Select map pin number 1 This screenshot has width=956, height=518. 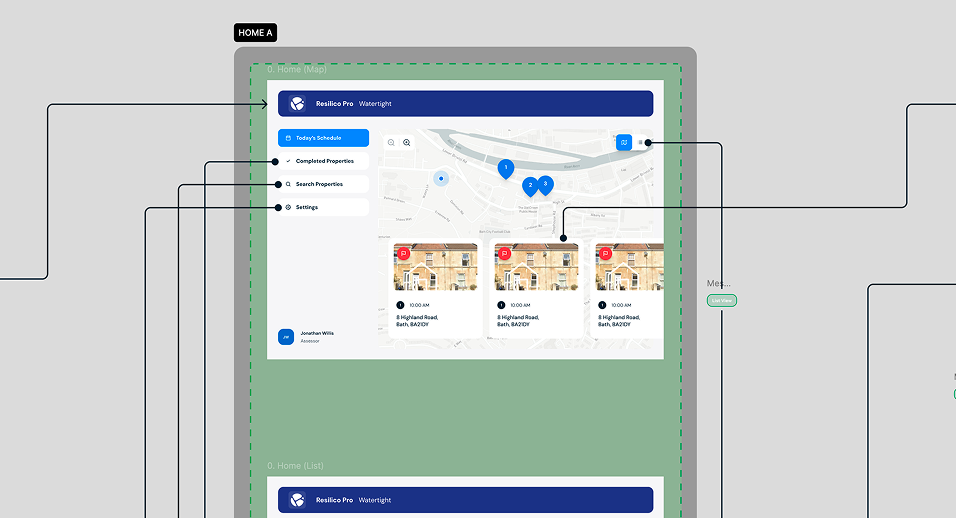pos(505,168)
